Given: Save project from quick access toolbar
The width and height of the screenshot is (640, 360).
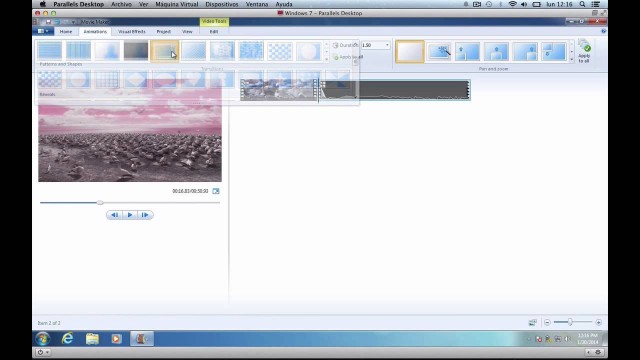Looking at the screenshot, I should (x=48, y=22).
